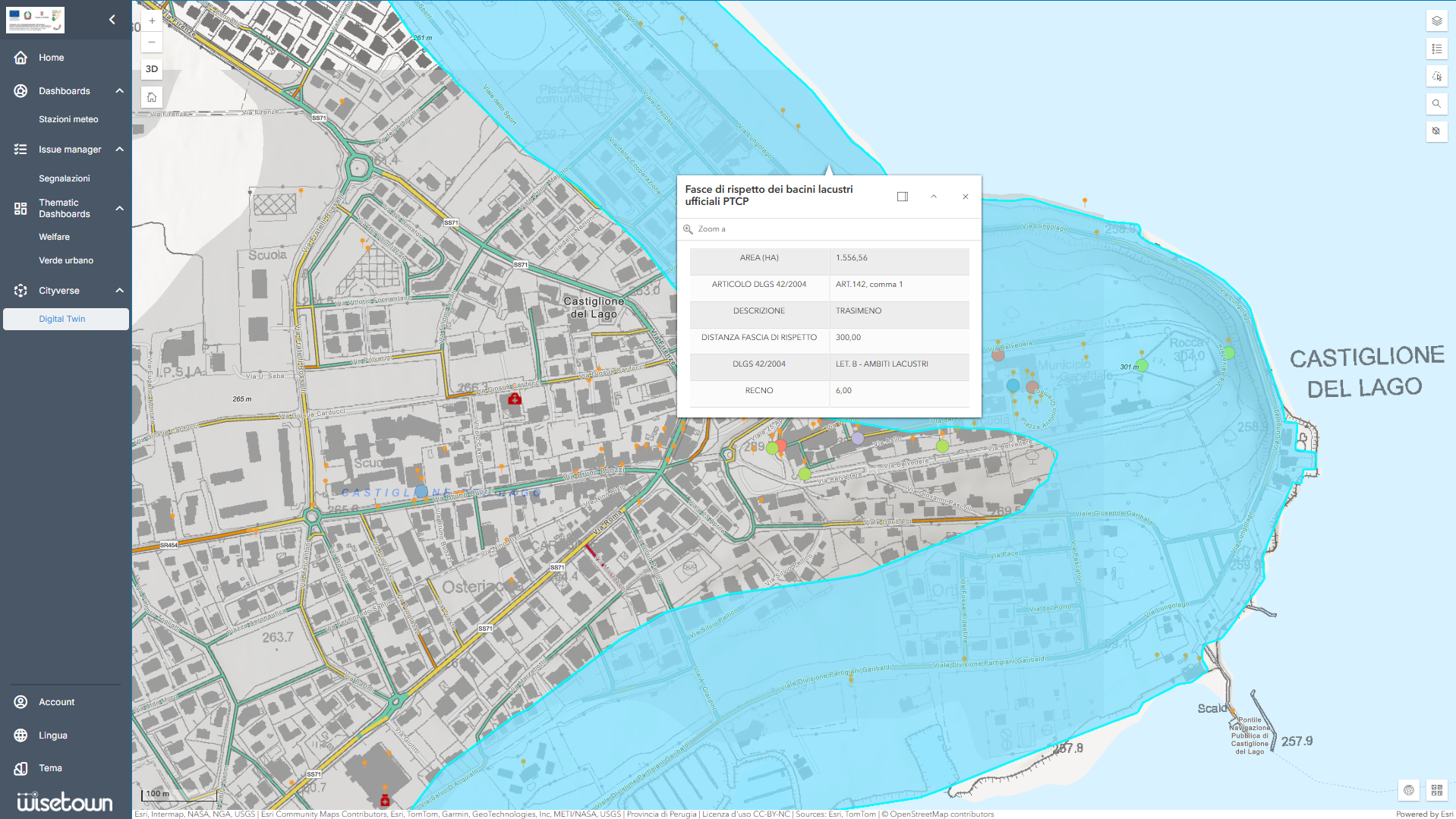Open the globe basemap switcher
The width and height of the screenshot is (1456, 819).
[1409, 790]
